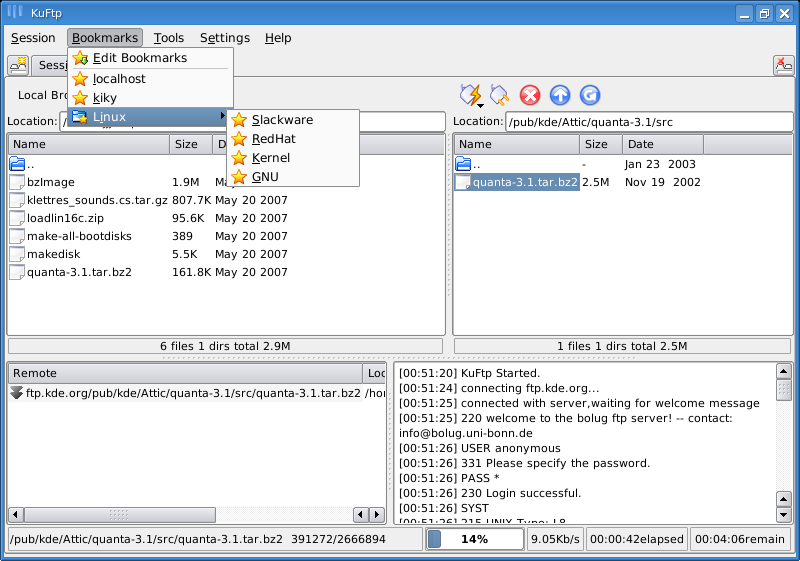Click the queue scrollbar far-right arrow
Viewport: 800px width, 561px height.
click(377, 515)
